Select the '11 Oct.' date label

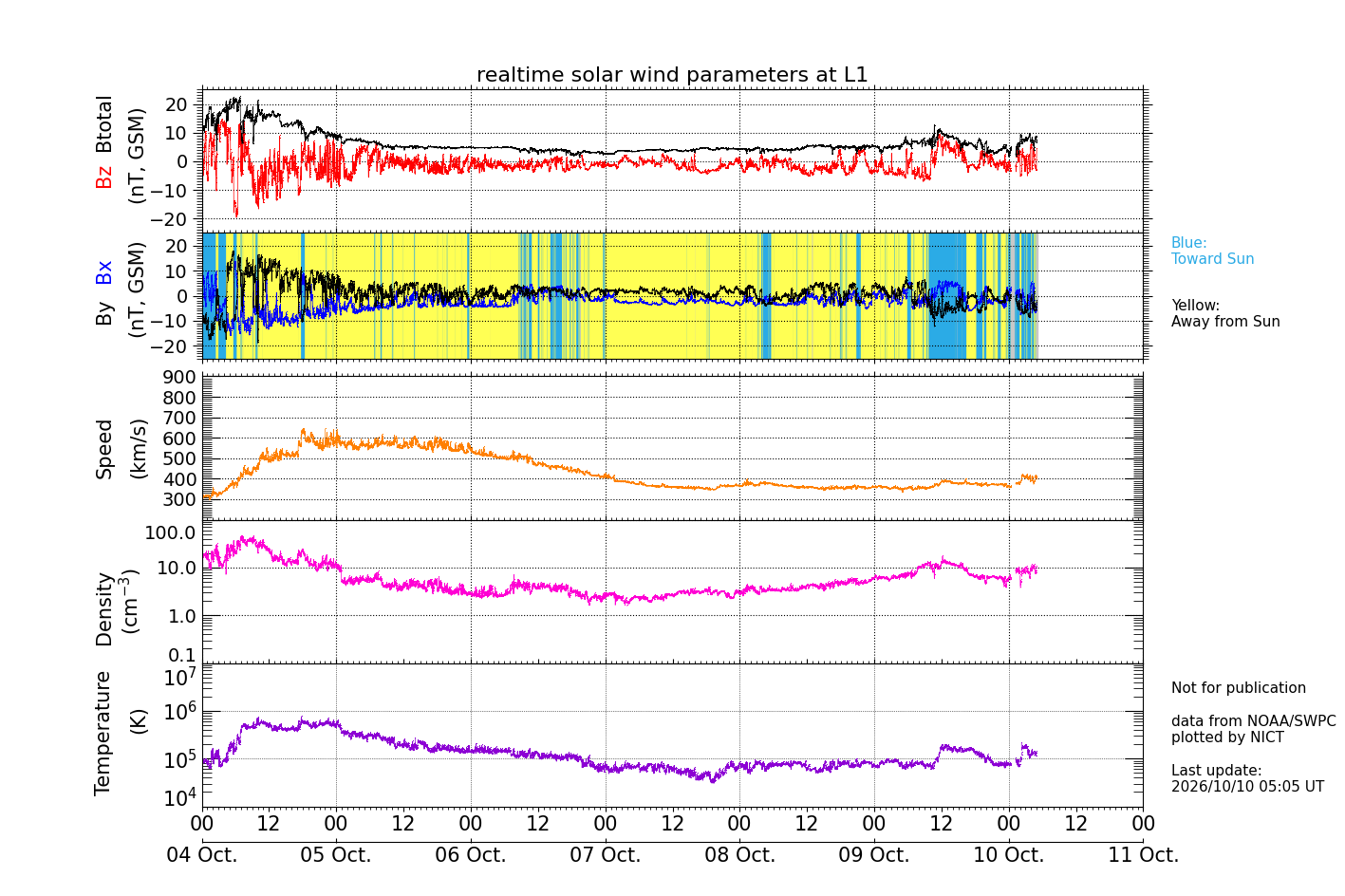click(x=1143, y=855)
